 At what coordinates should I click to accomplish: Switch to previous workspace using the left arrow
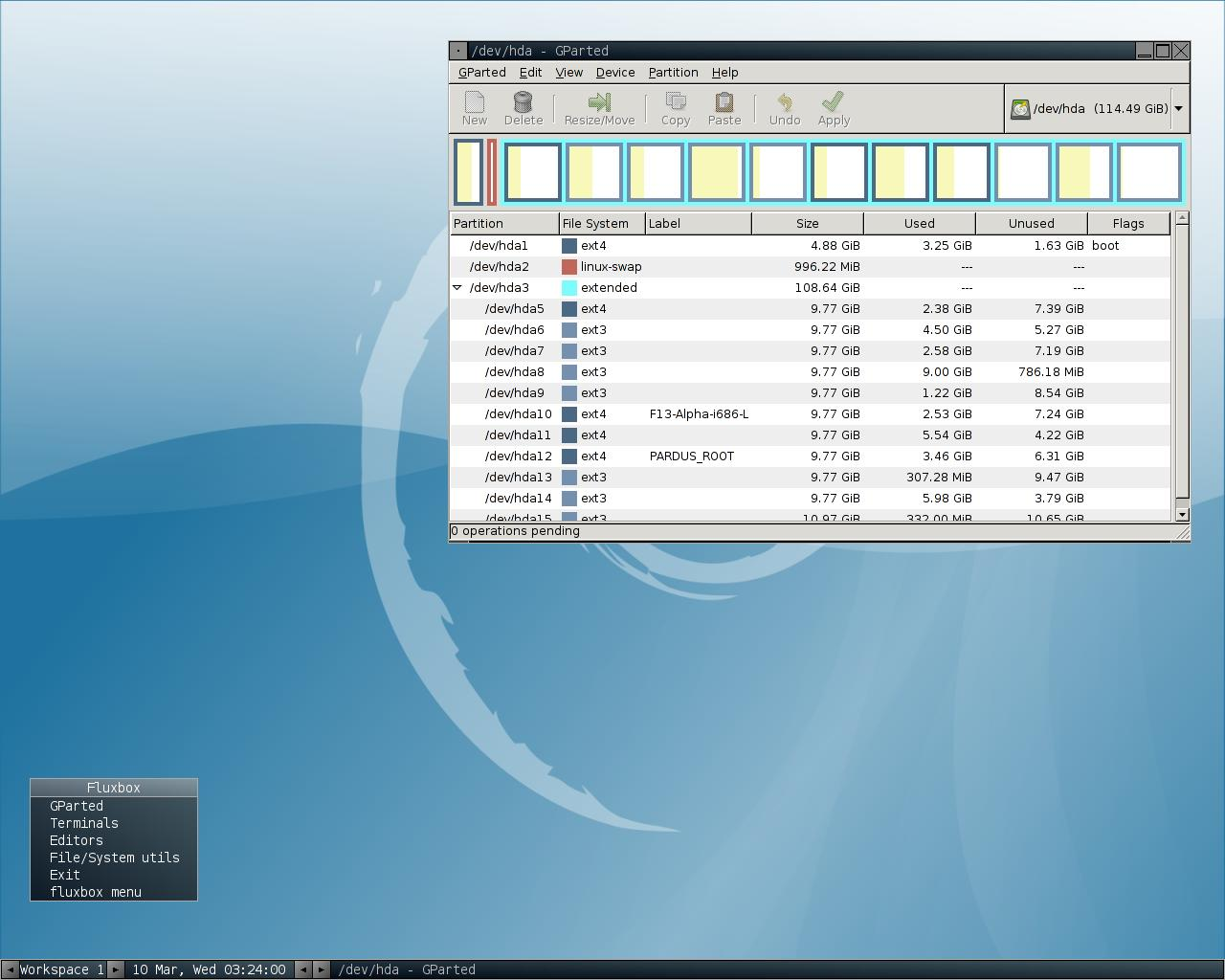pos(10,969)
